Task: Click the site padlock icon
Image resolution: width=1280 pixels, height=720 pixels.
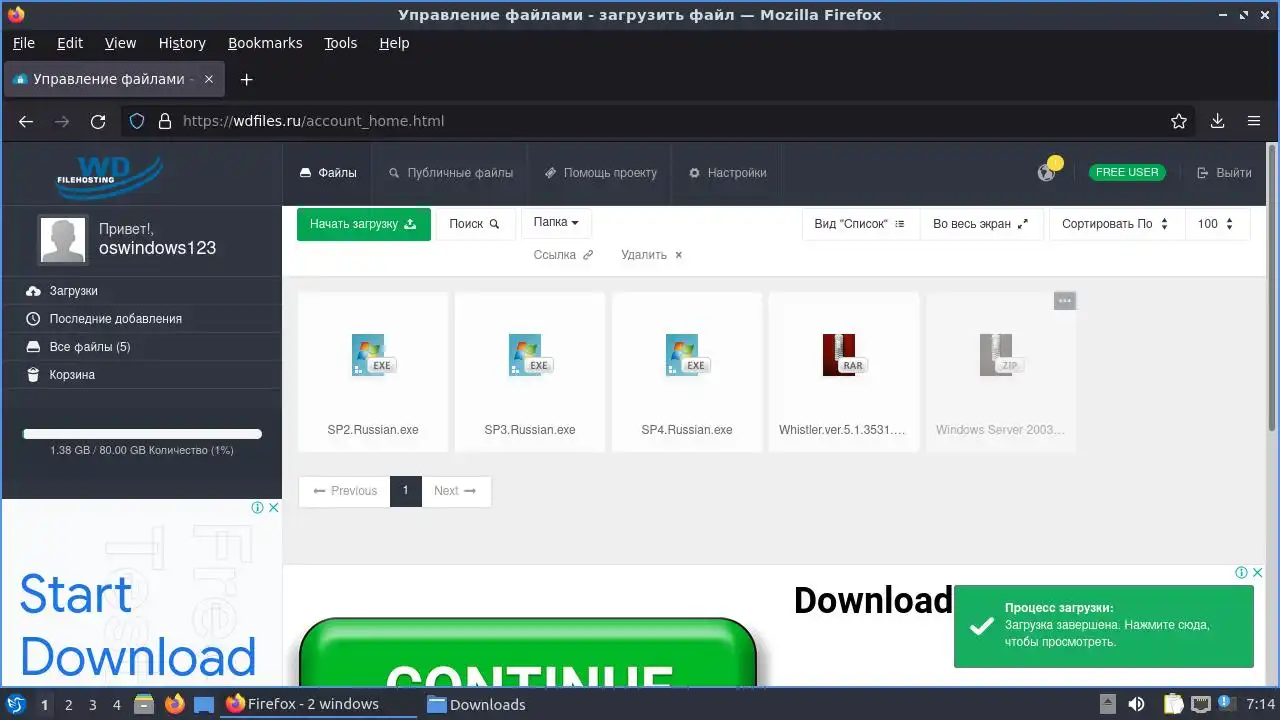Action: (165, 121)
